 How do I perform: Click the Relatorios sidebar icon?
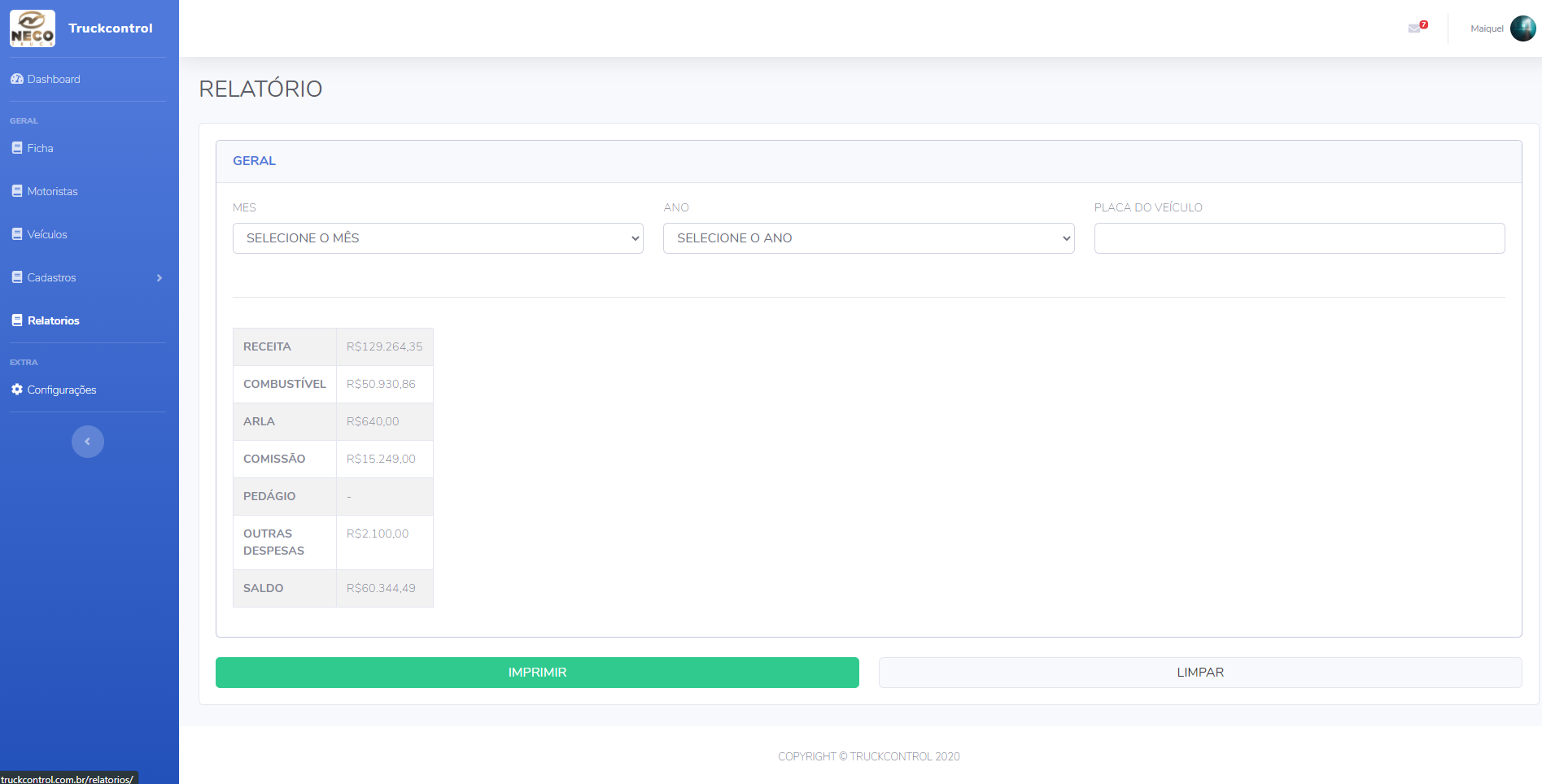[17, 320]
